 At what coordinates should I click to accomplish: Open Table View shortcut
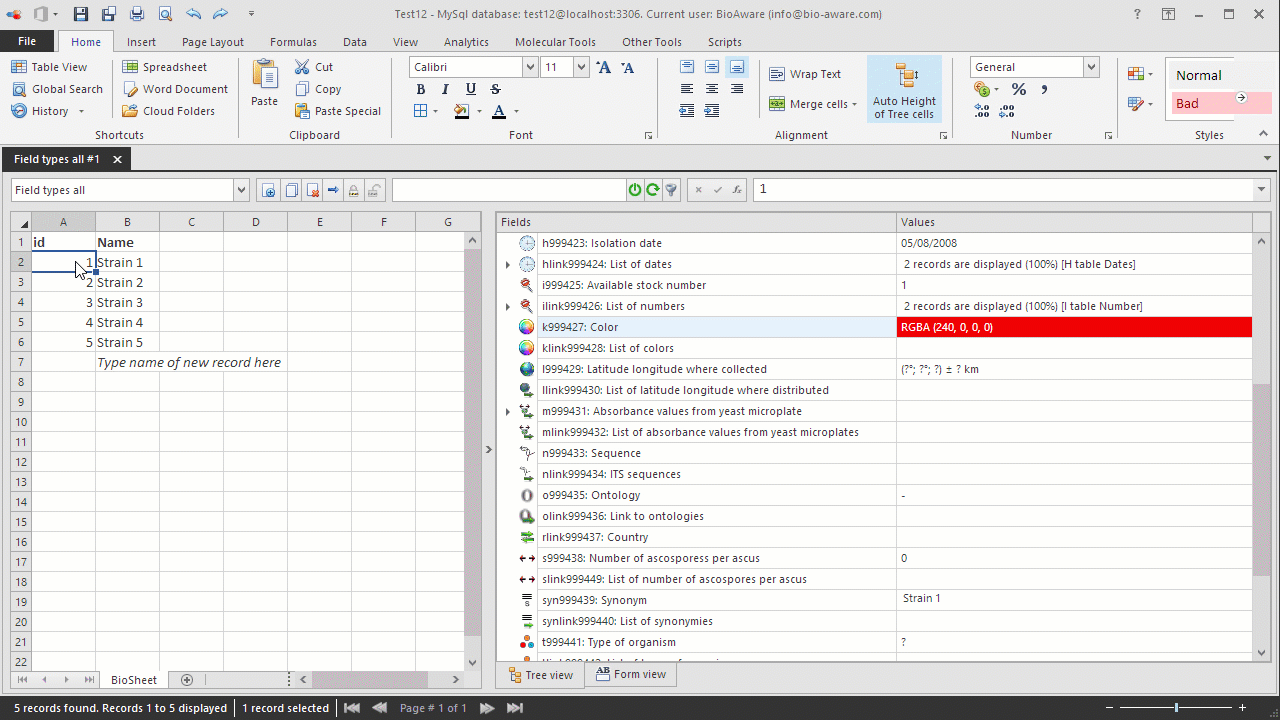pos(49,67)
